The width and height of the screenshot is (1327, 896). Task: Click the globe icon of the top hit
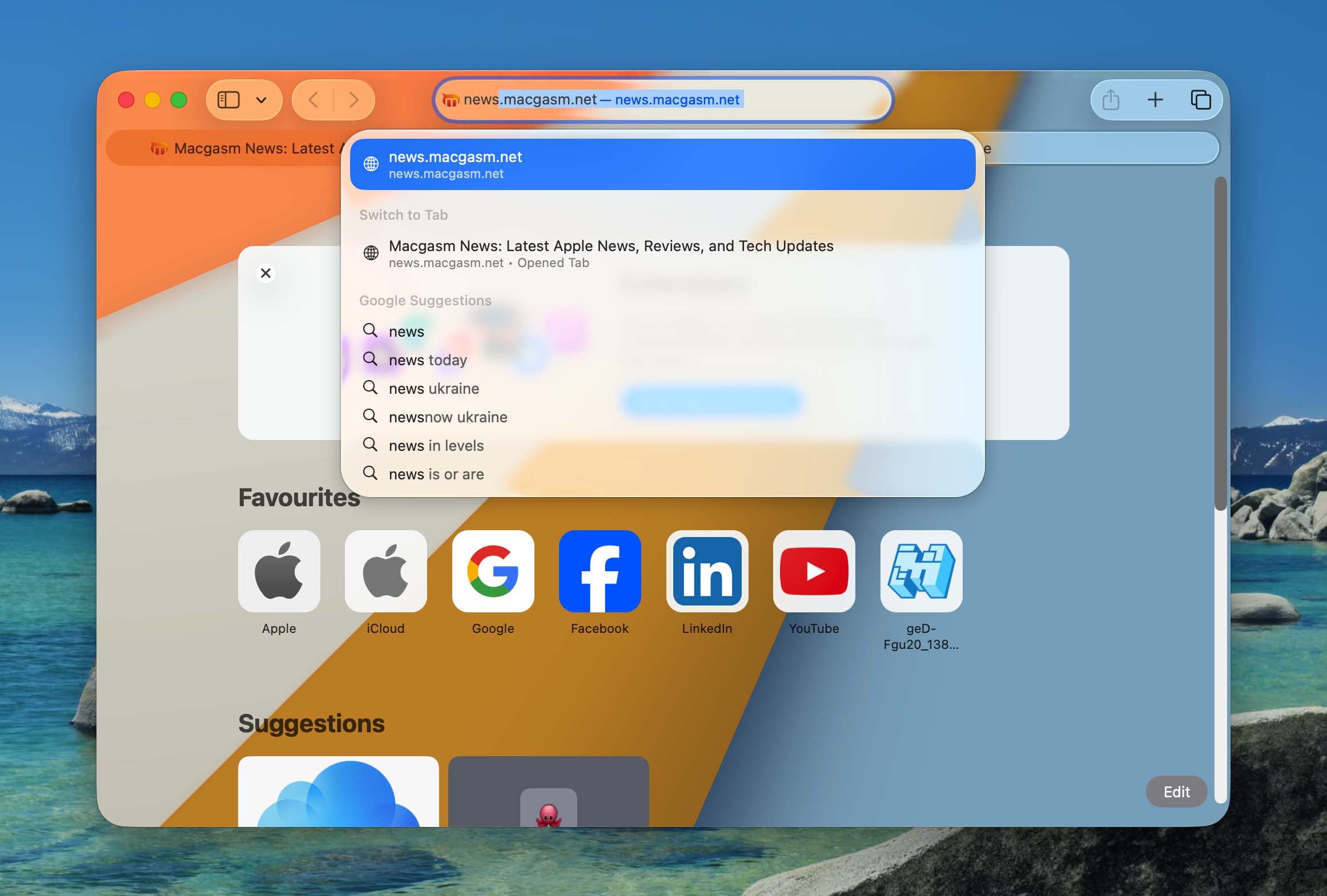coord(371,164)
